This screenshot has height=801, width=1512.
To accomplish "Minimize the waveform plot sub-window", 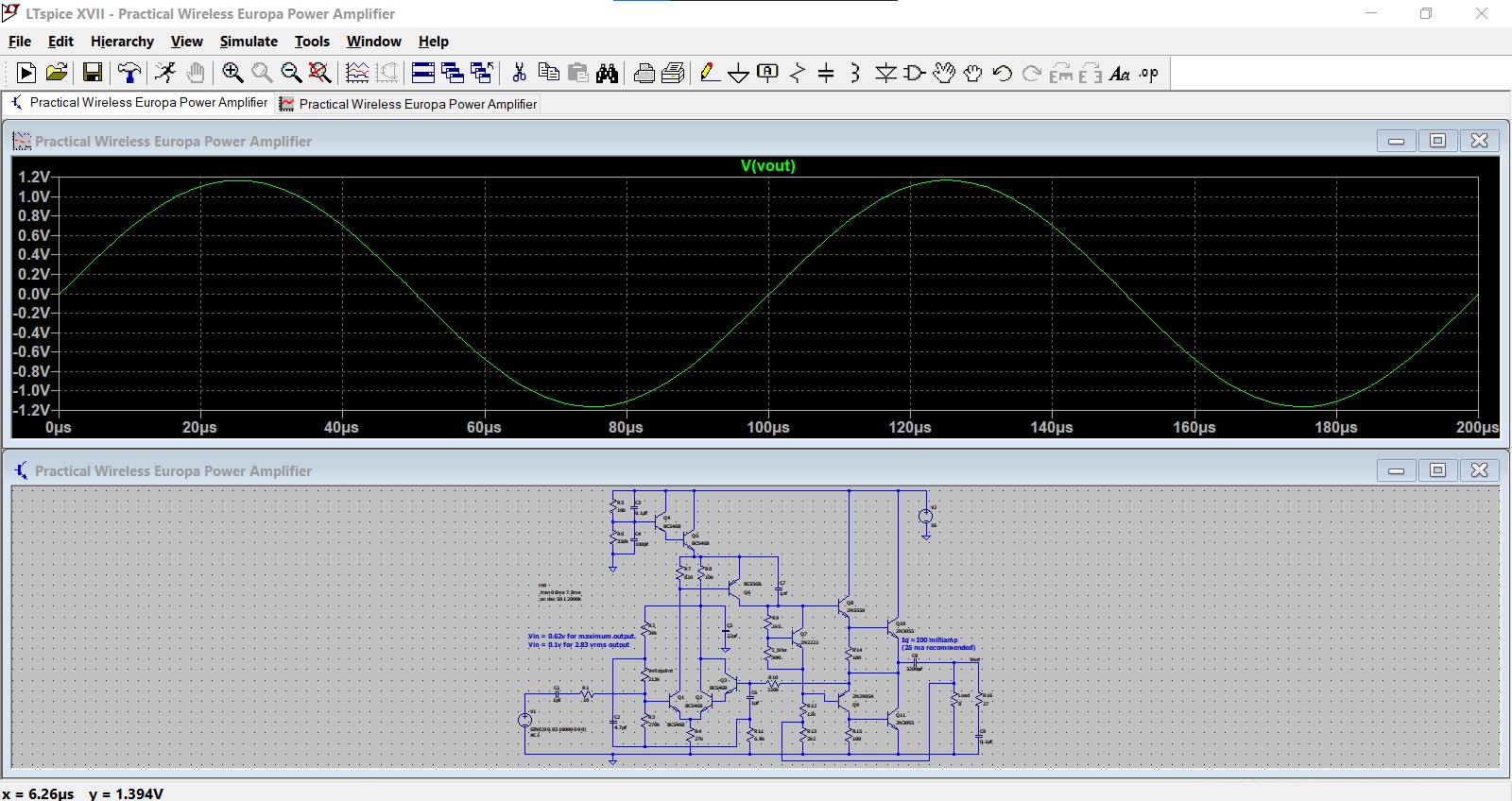I will [x=1396, y=141].
